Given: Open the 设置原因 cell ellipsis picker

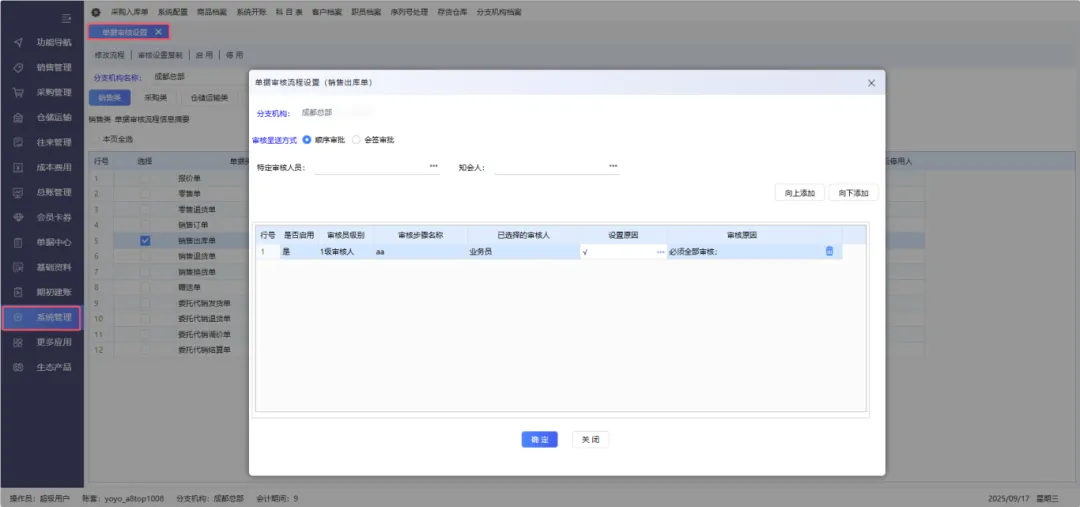Looking at the screenshot, I should coord(660,252).
